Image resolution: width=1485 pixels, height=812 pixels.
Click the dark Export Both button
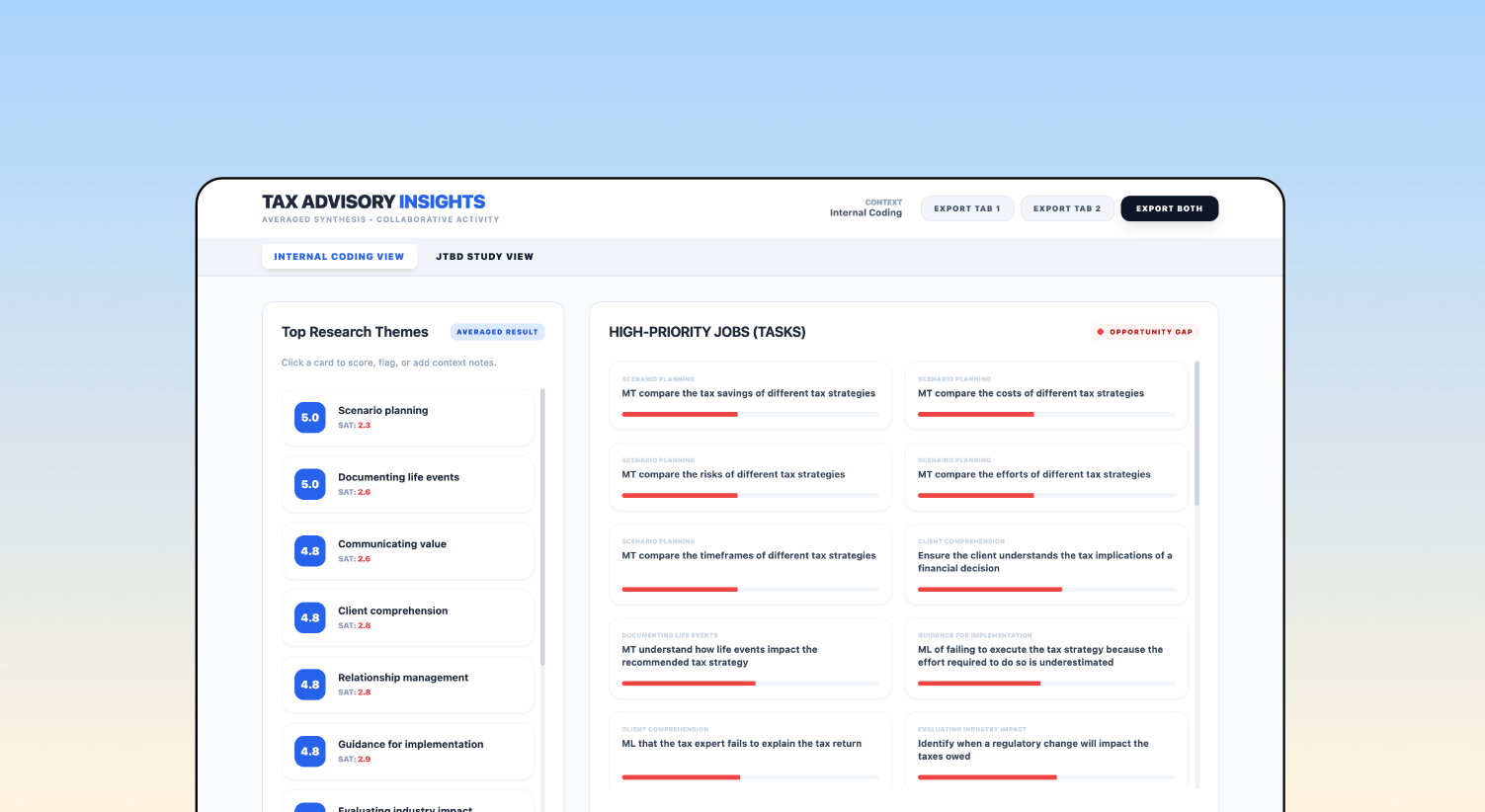1169,208
